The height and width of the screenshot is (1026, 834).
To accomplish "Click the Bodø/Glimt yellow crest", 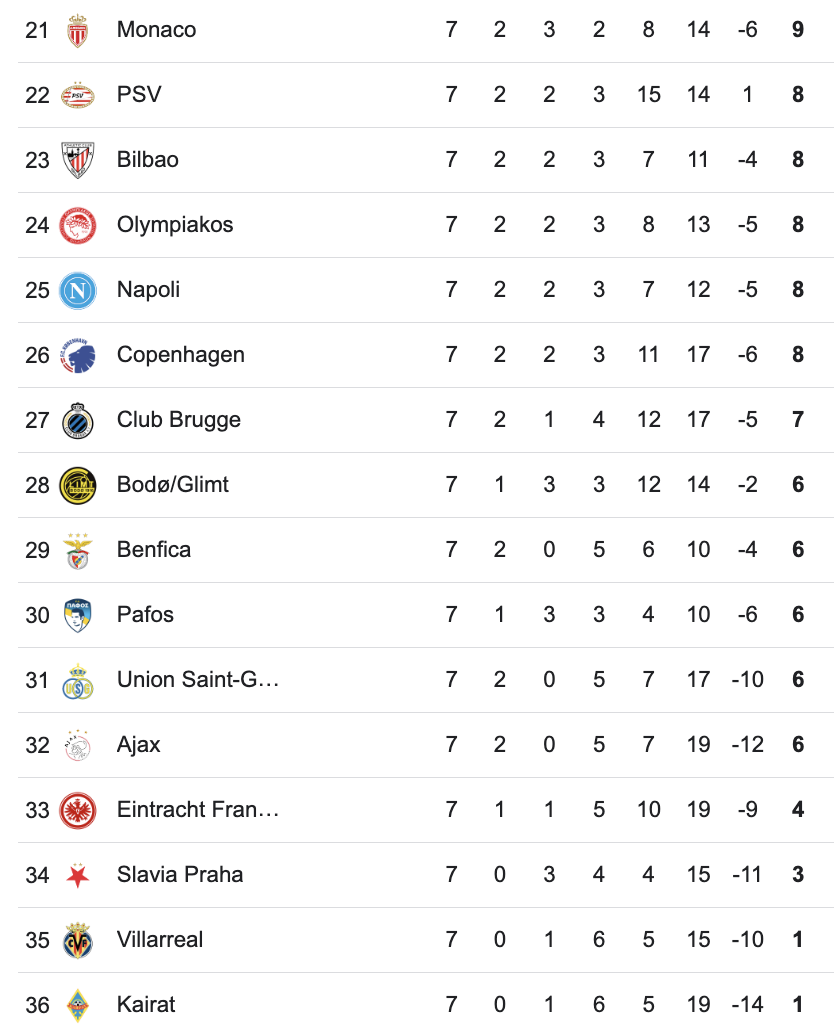I will click(x=77, y=485).
